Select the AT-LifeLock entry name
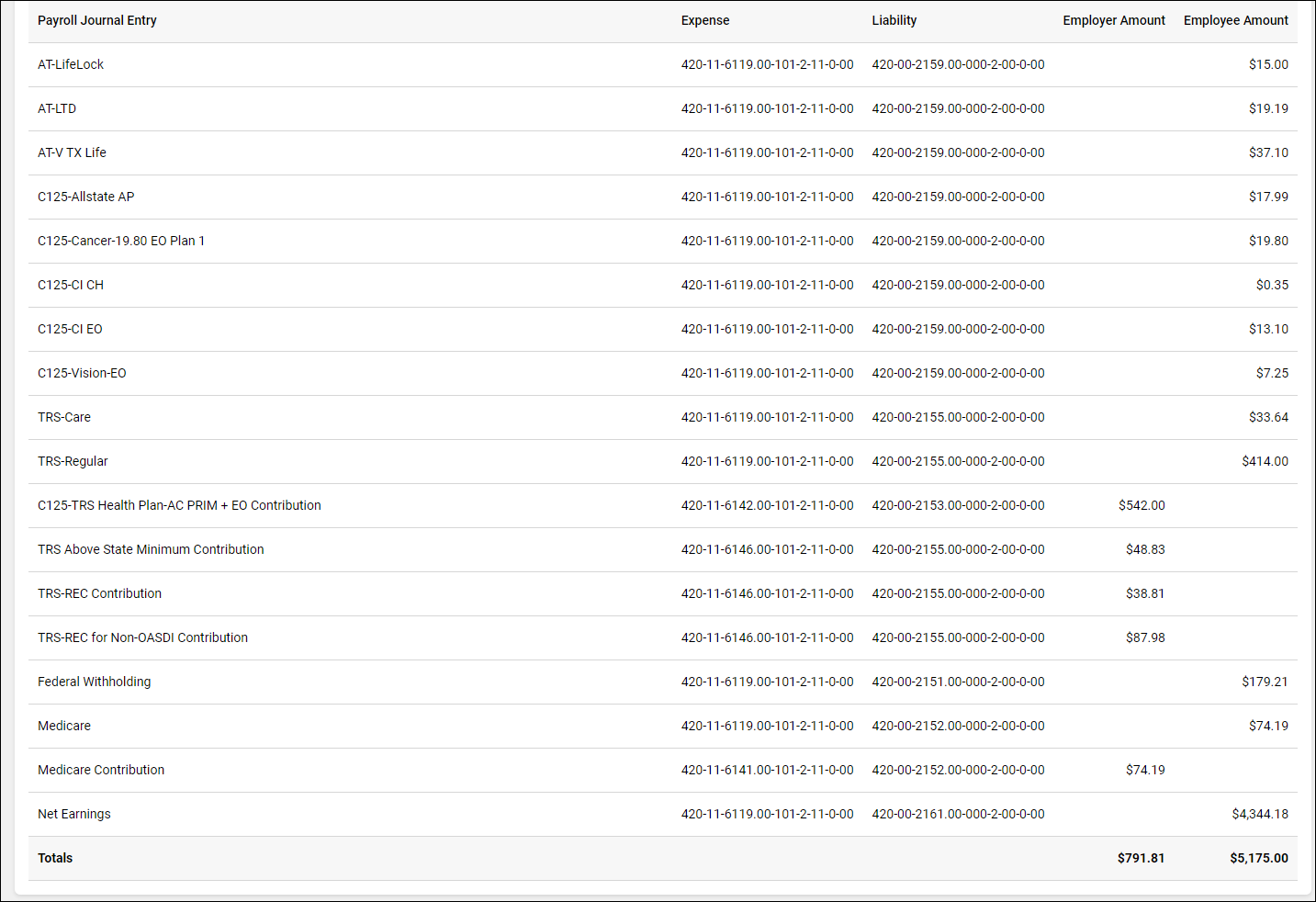Screen dimensions: 1316x902 click(x=71, y=64)
